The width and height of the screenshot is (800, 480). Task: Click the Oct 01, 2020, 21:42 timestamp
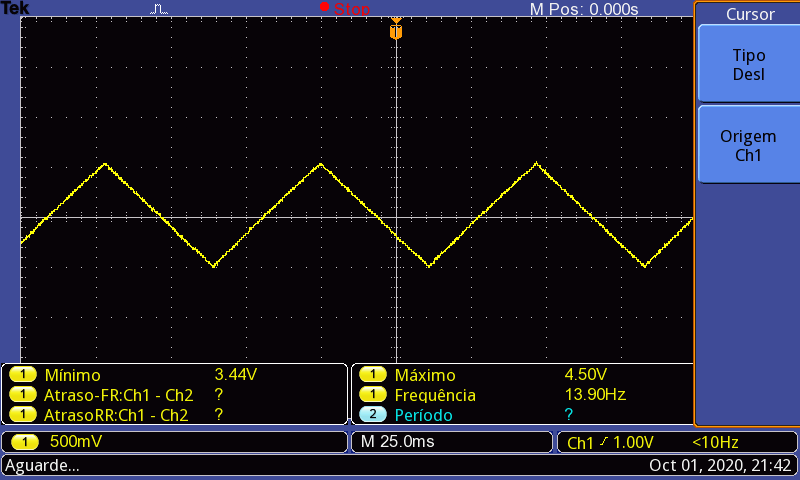coord(719,466)
